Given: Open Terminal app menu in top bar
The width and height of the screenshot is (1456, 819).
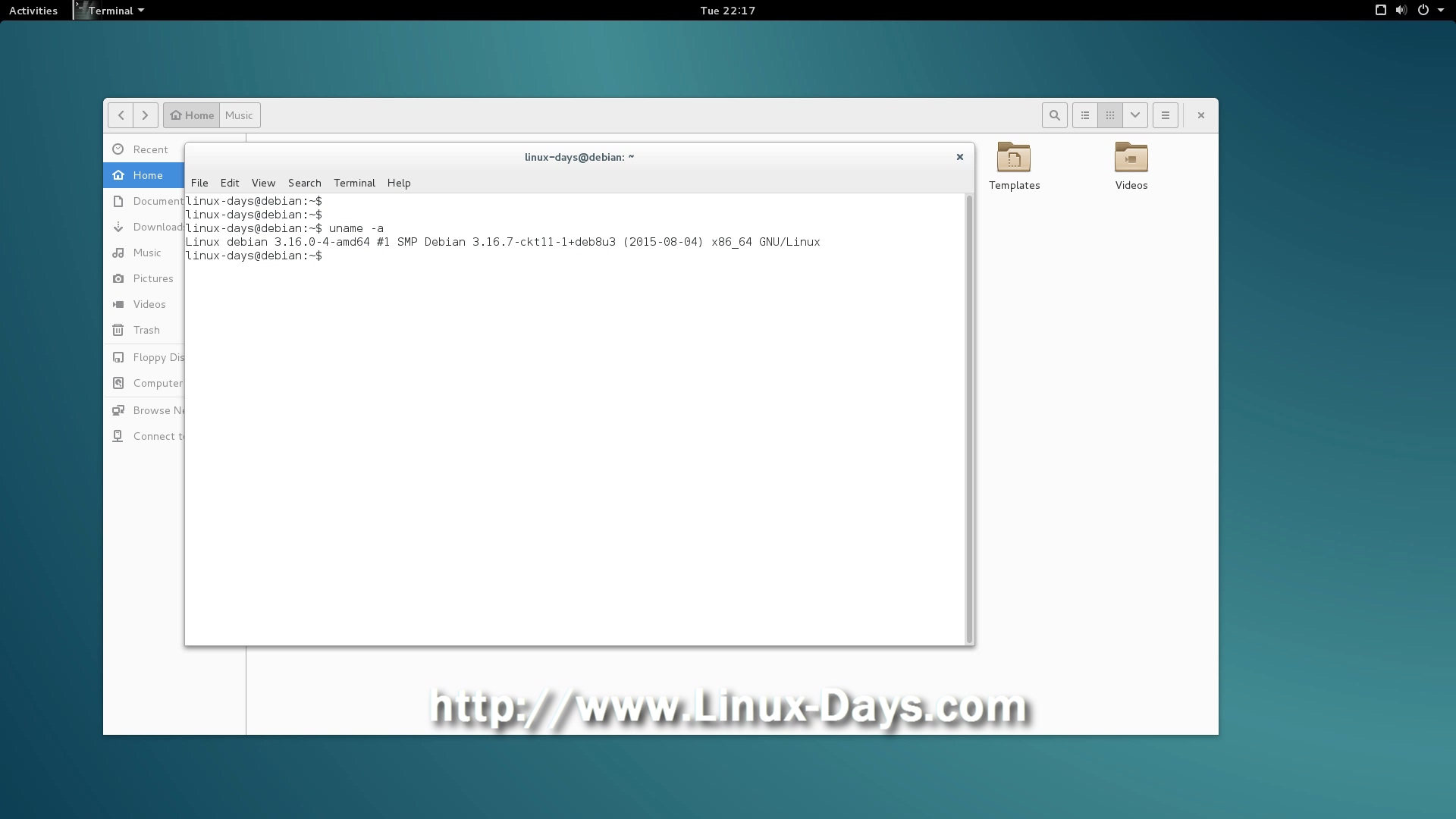Looking at the screenshot, I should tap(110, 11).
